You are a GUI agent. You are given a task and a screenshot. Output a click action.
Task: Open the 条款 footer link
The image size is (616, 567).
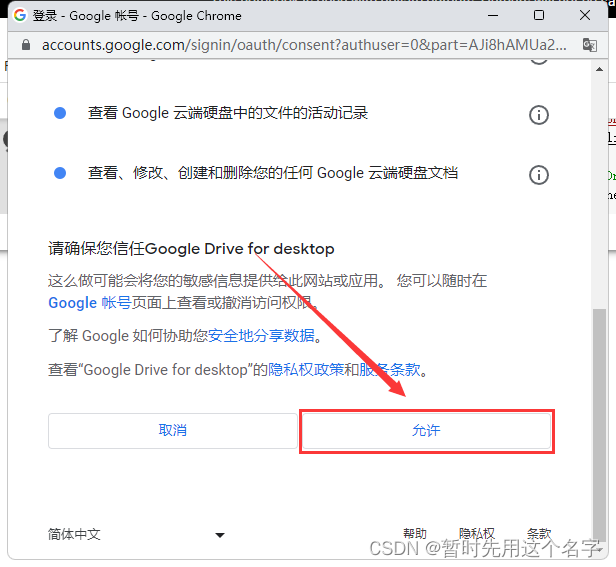pos(539,534)
